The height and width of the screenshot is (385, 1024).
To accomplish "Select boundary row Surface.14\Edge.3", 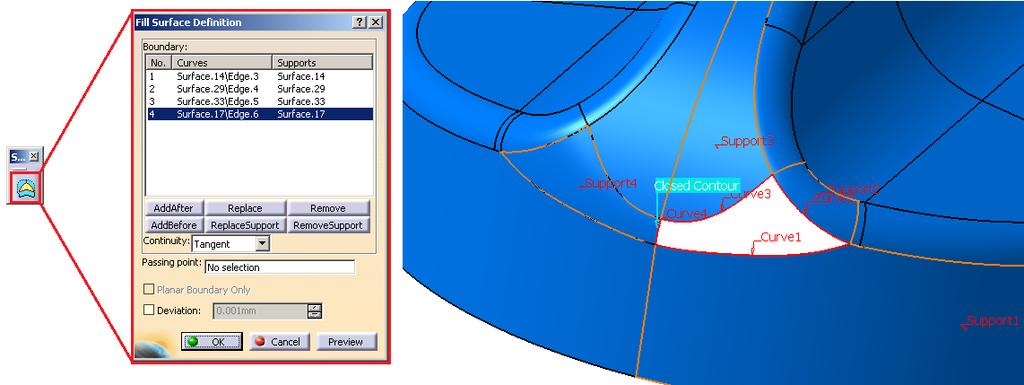I will [x=259, y=76].
